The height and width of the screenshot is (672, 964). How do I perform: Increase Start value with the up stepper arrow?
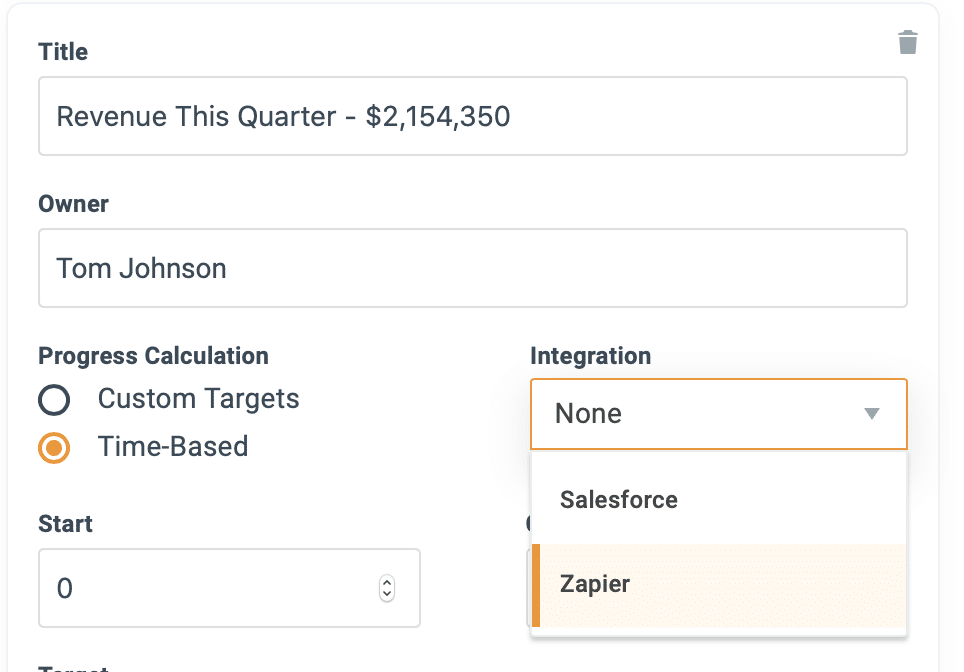[387, 583]
